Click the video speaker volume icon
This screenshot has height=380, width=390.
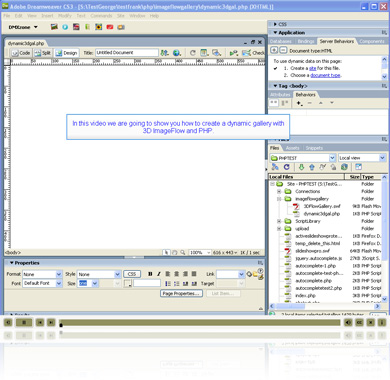click(348, 322)
